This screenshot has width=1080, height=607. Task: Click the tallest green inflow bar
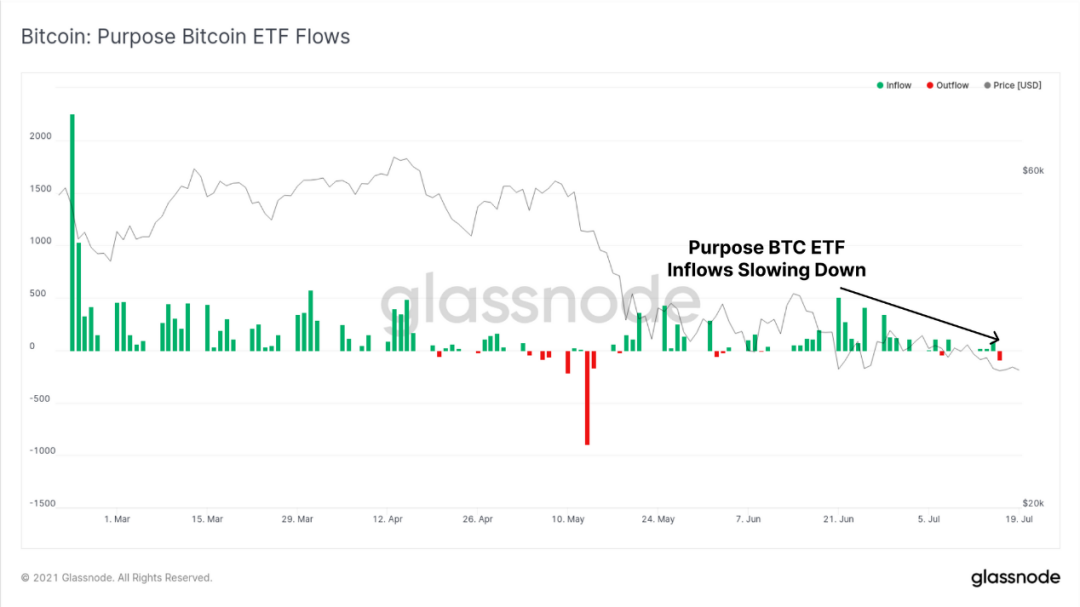pos(72,233)
